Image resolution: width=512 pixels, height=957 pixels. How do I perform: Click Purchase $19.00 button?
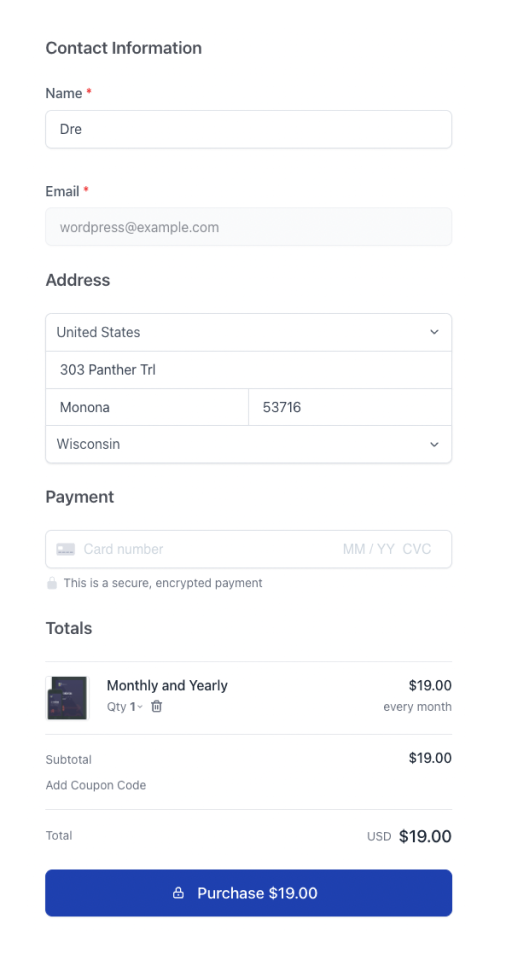pyautogui.click(x=248, y=893)
